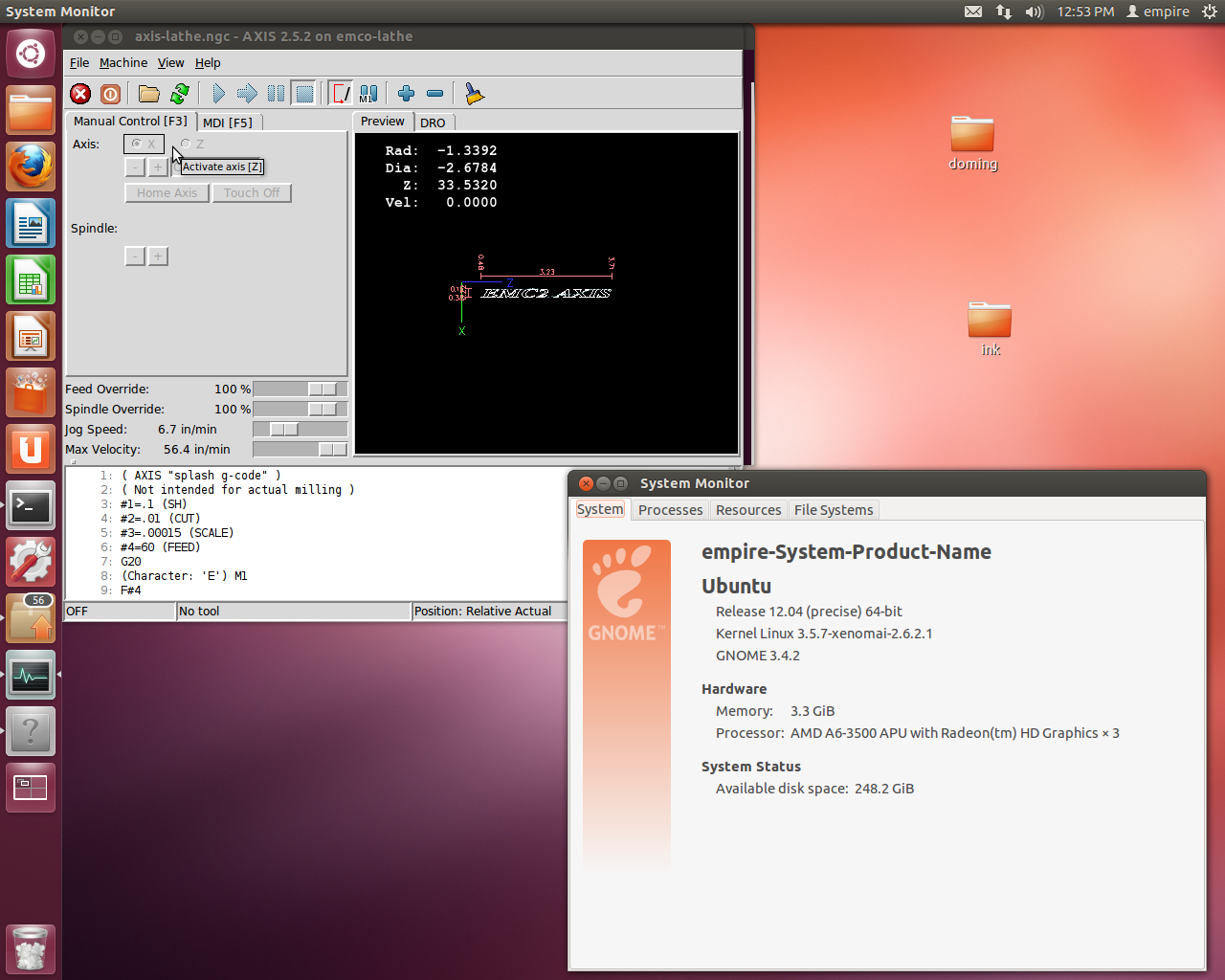Image resolution: width=1225 pixels, height=980 pixels.
Task: Open Ubuntu Software Center from the launcher
Action: tap(31, 392)
